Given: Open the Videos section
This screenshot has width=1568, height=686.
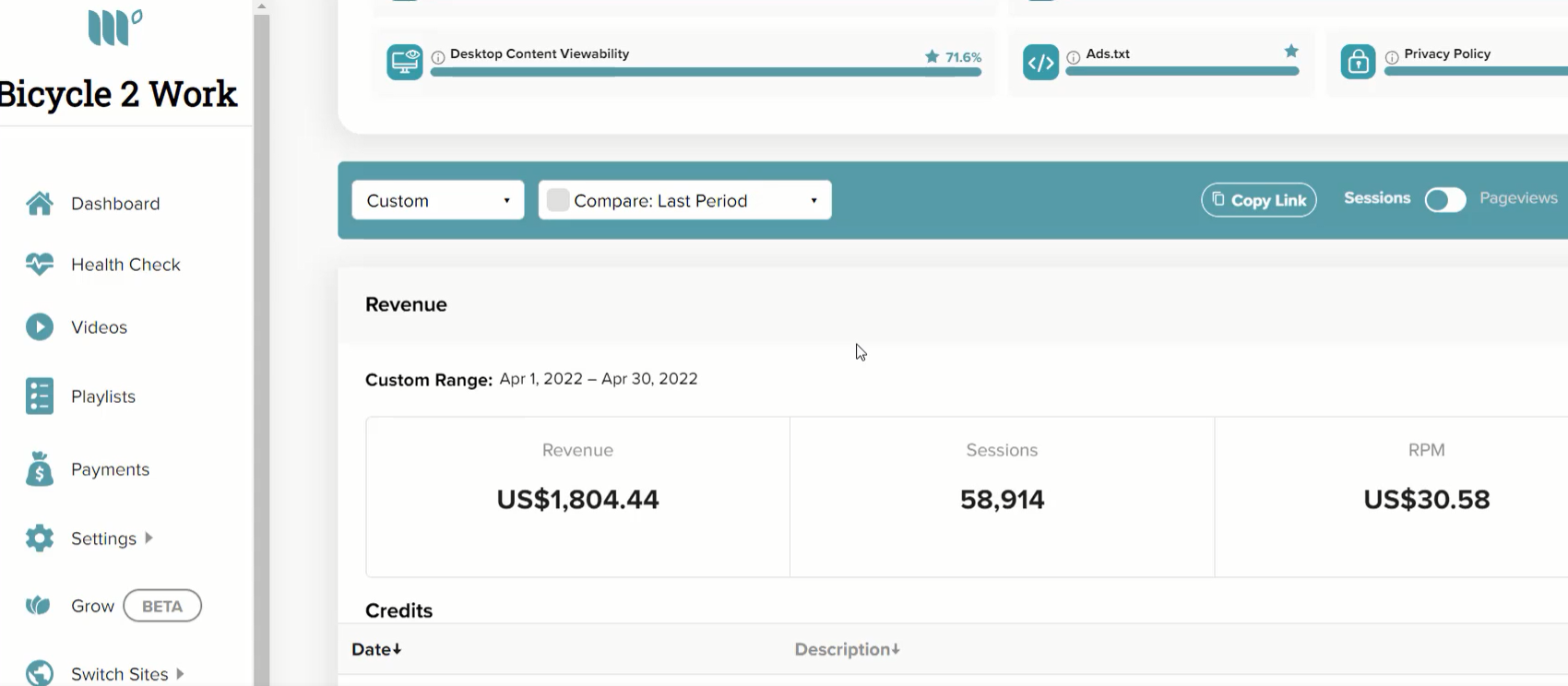Looking at the screenshot, I should click(x=99, y=327).
